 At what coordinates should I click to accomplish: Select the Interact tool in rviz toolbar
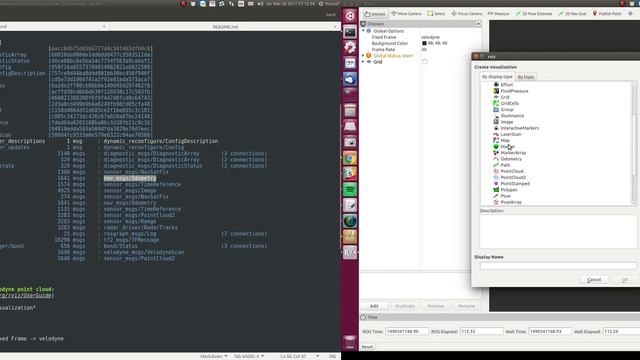tap(375, 14)
